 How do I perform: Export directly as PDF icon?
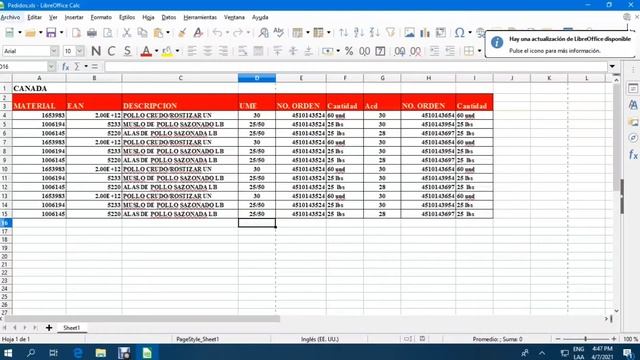[76, 33]
